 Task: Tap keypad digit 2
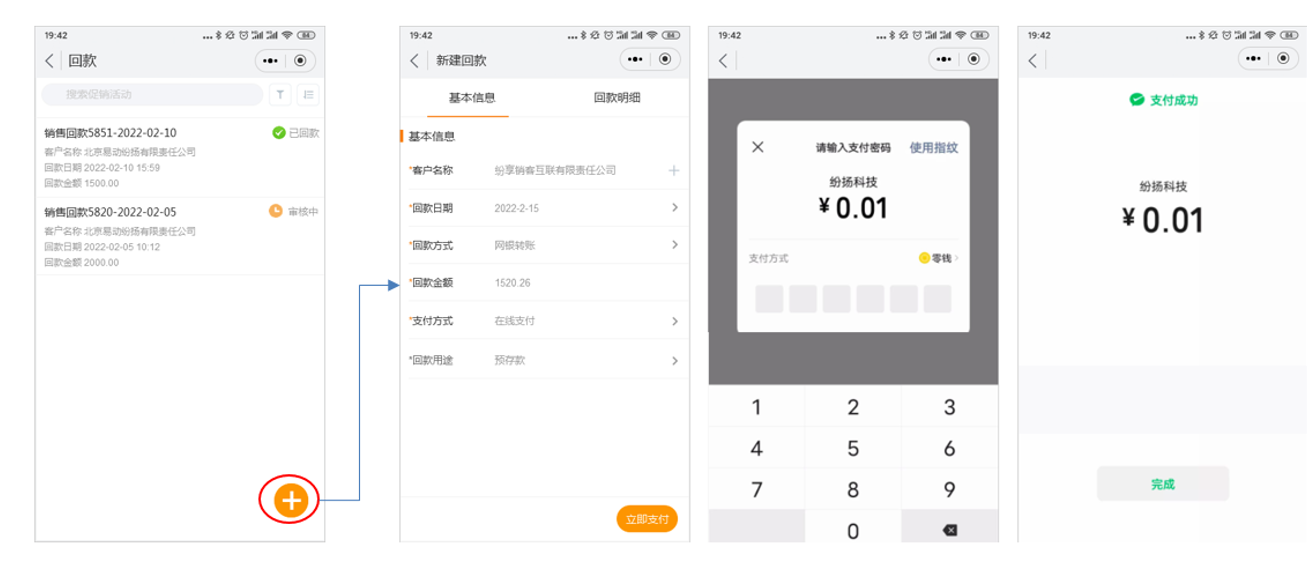(853, 407)
